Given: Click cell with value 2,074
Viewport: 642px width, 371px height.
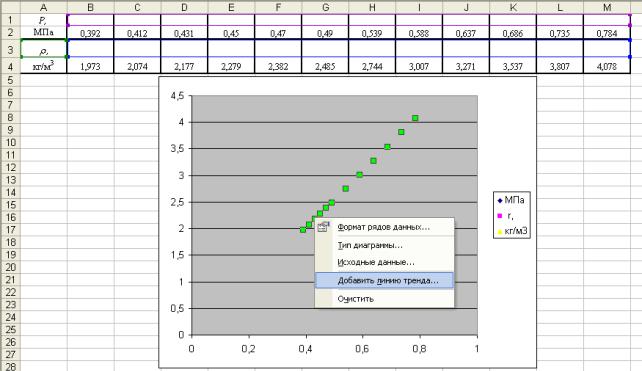Looking at the screenshot, I should click(x=137, y=66).
